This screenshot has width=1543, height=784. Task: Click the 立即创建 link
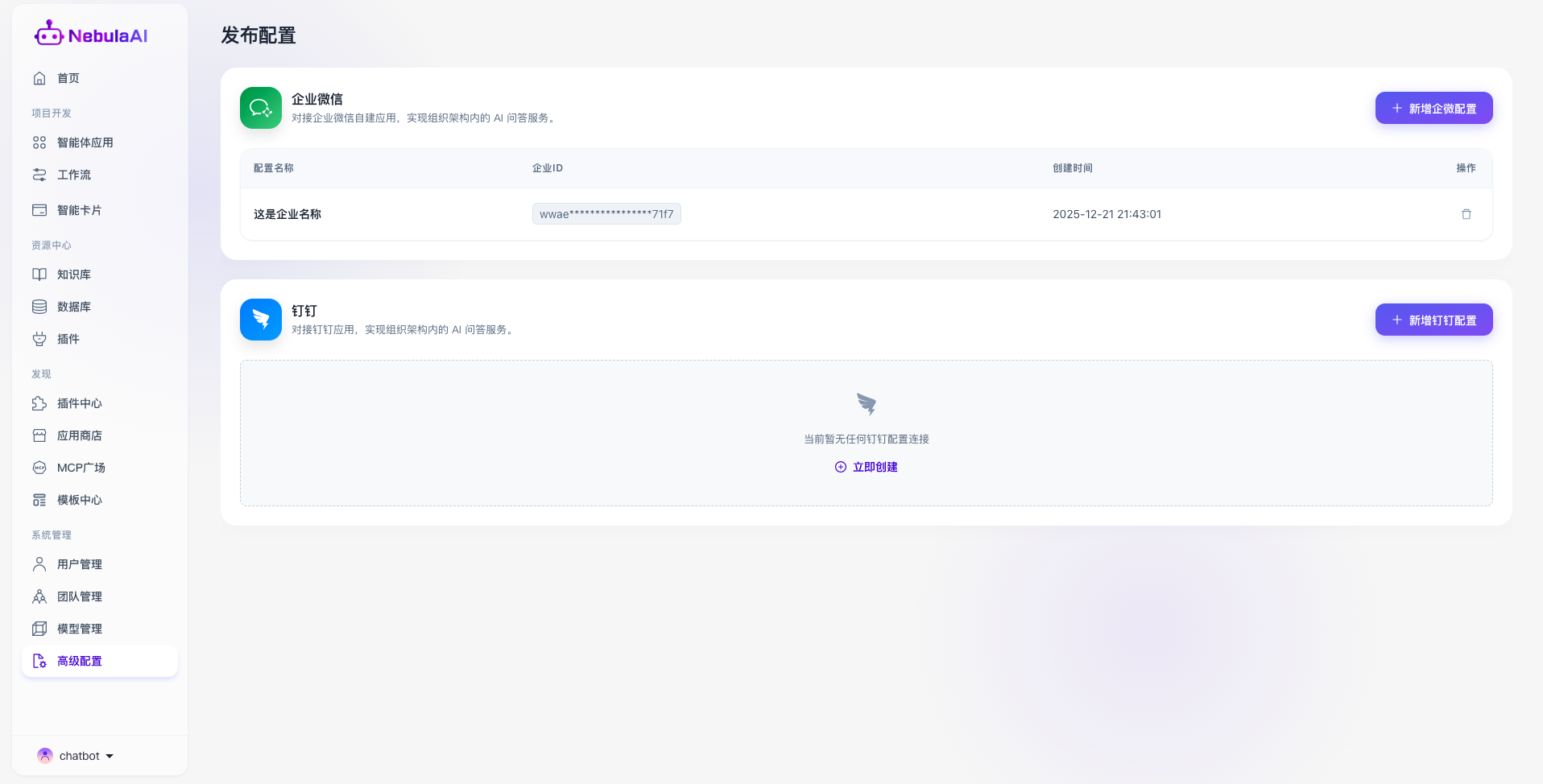click(x=867, y=467)
